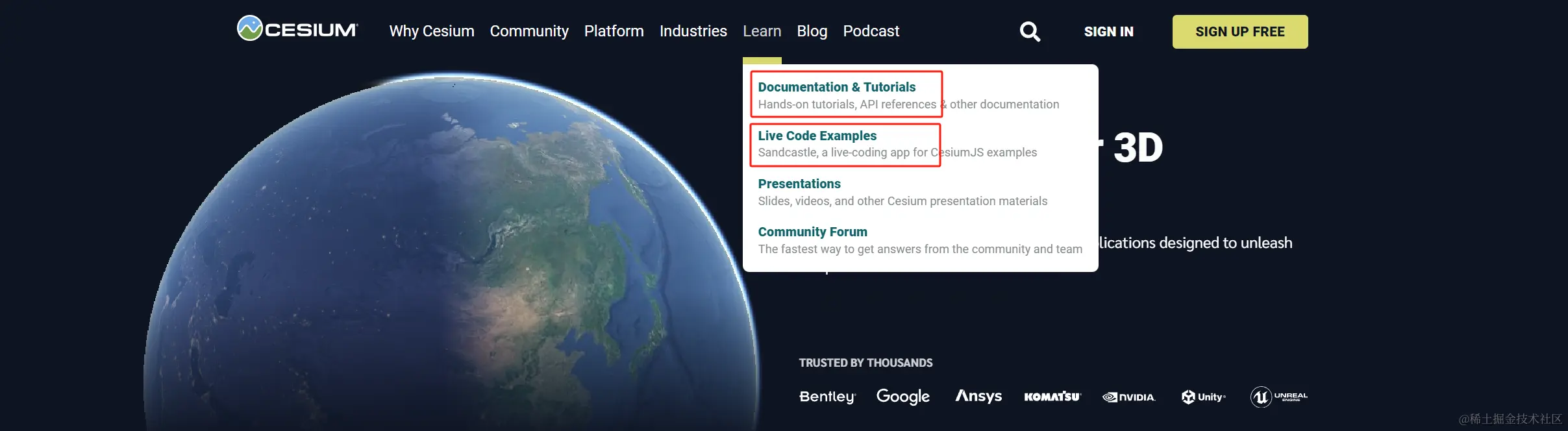The height and width of the screenshot is (431, 1568).
Task: Open Live Code Examples link
Action: coord(817,136)
